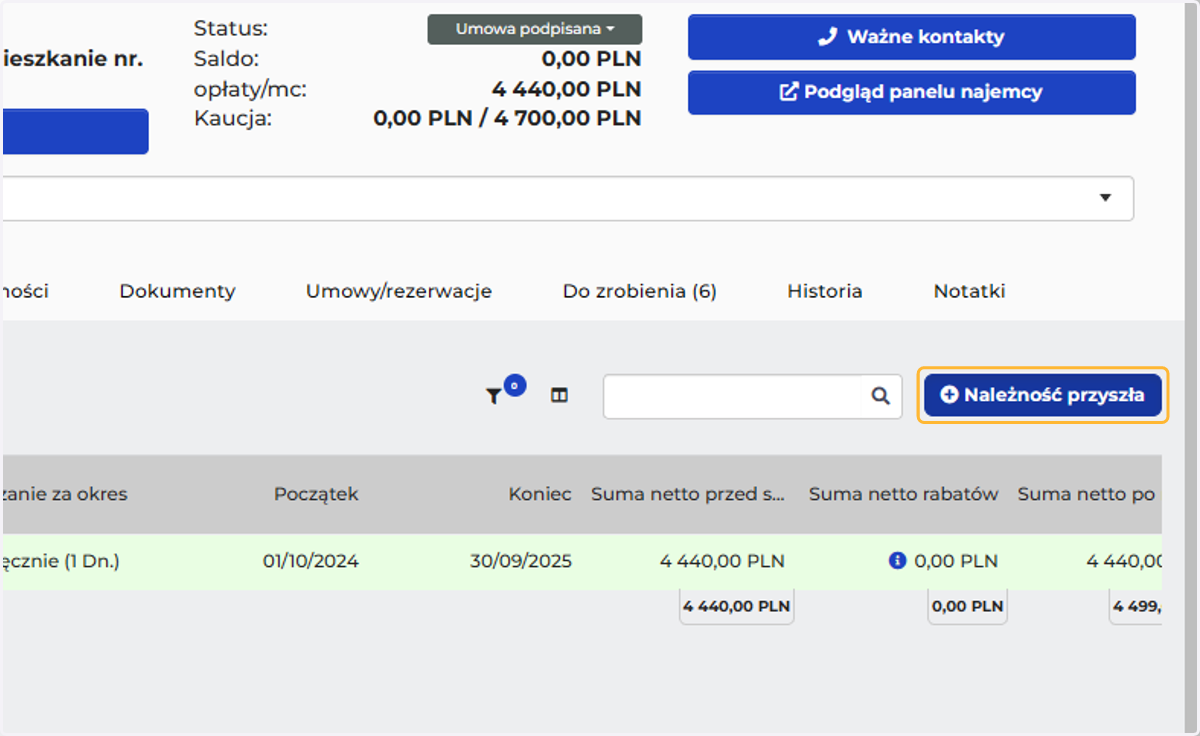Switch to the Historia tab
This screenshot has height=736, width=1200.
coord(825,291)
